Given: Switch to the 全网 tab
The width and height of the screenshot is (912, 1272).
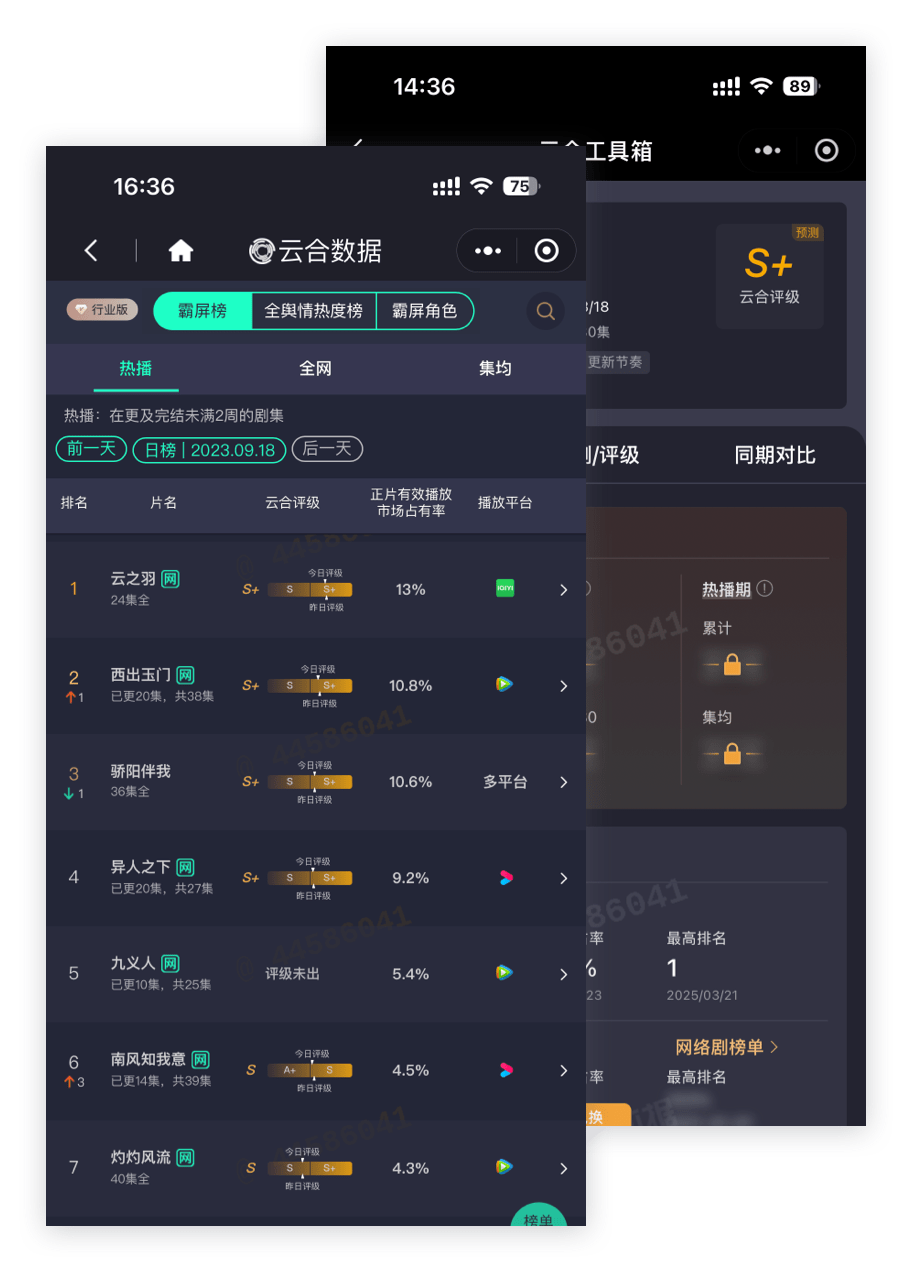Looking at the screenshot, I should pos(315,368).
